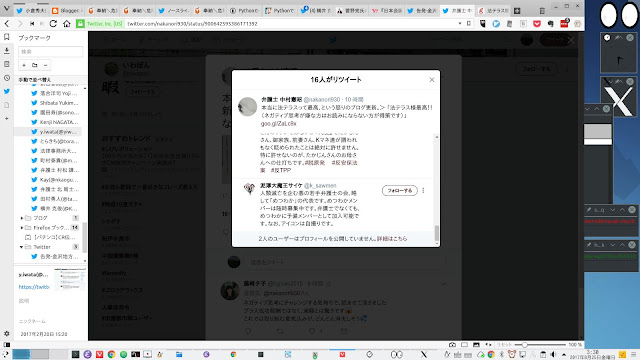Switch to the ノースライ Twitter tab

(174, 11)
